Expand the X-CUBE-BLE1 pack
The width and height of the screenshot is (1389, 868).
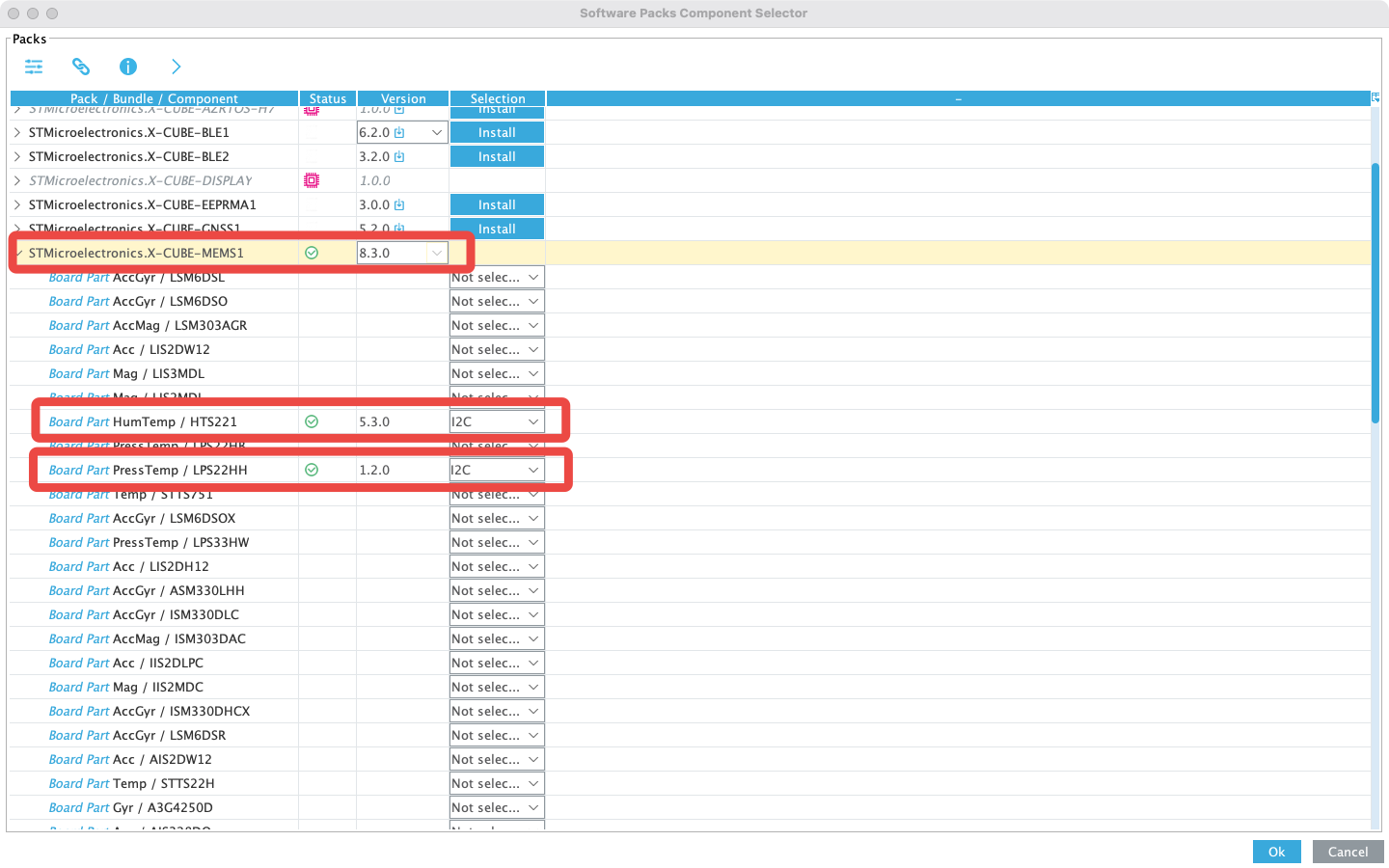(17, 132)
